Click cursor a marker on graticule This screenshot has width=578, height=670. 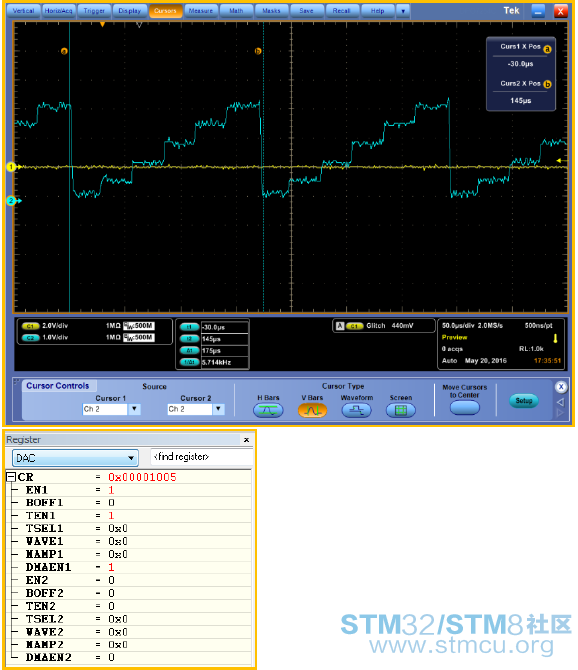point(64,51)
